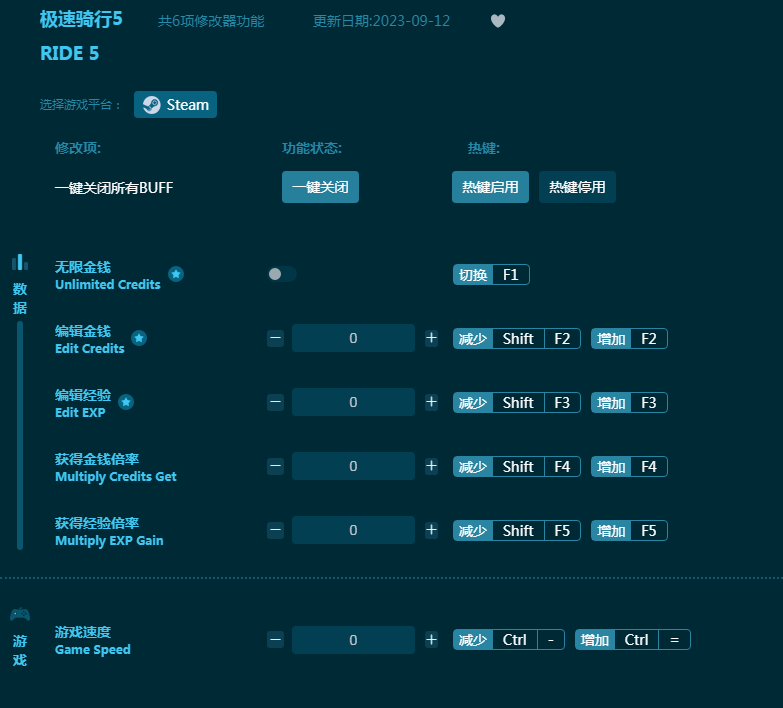Viewport: 783px width, 708px height.
Task: Click the bar chart data section icon
Action: 20,262
